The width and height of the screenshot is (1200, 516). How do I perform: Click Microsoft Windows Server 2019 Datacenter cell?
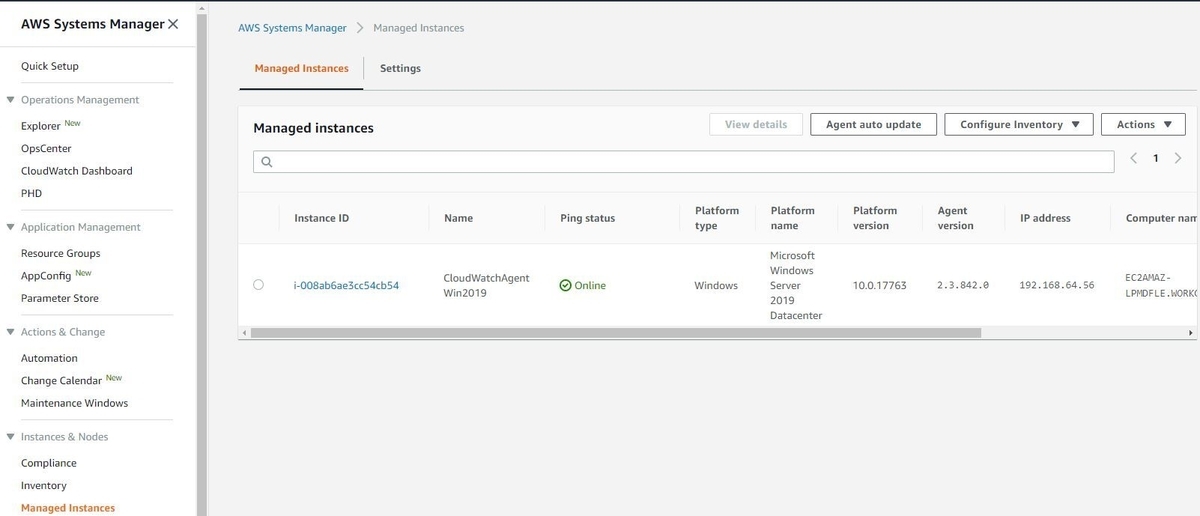pos(796,285)
